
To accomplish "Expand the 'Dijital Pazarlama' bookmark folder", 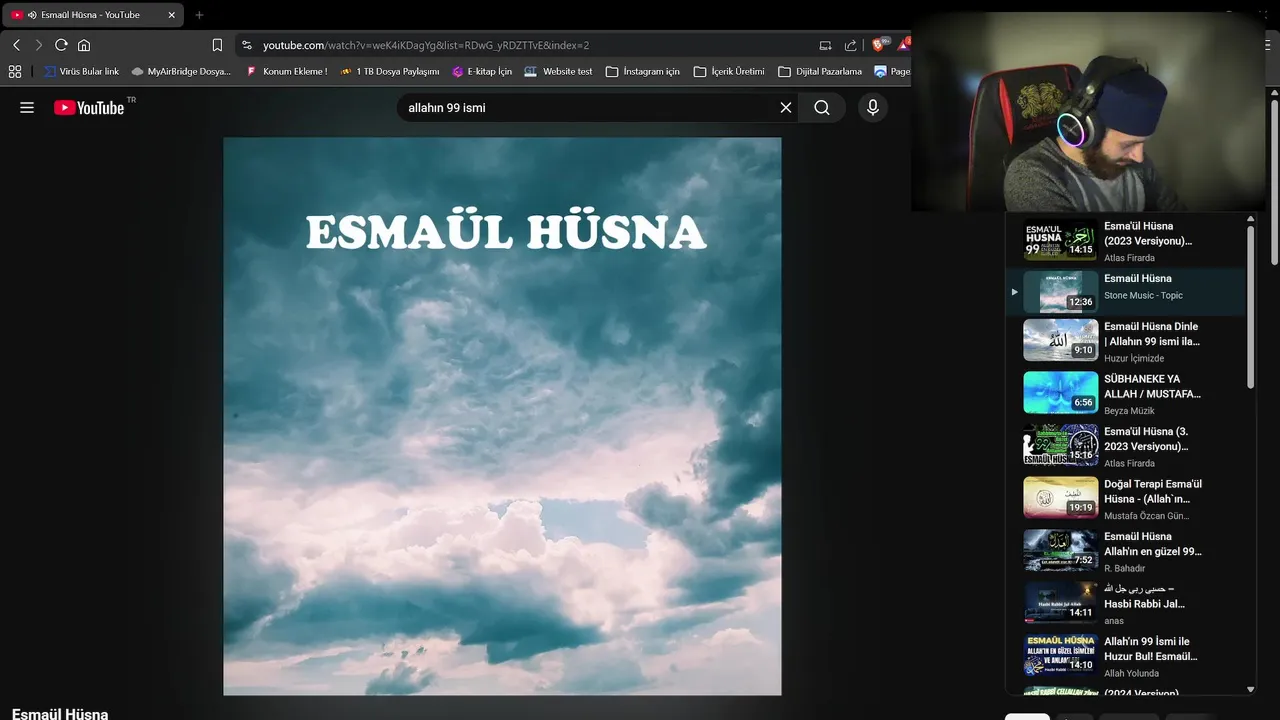I will [x=820, y=71].
